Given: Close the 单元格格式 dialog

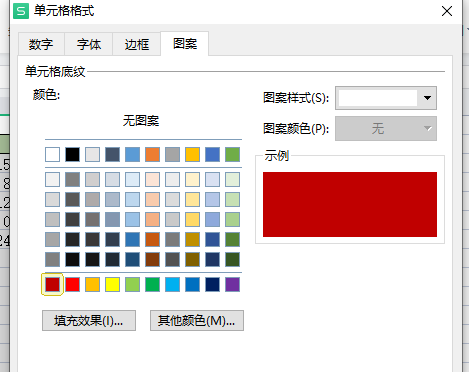Looking at the screenshot, I should coord(447,11).
